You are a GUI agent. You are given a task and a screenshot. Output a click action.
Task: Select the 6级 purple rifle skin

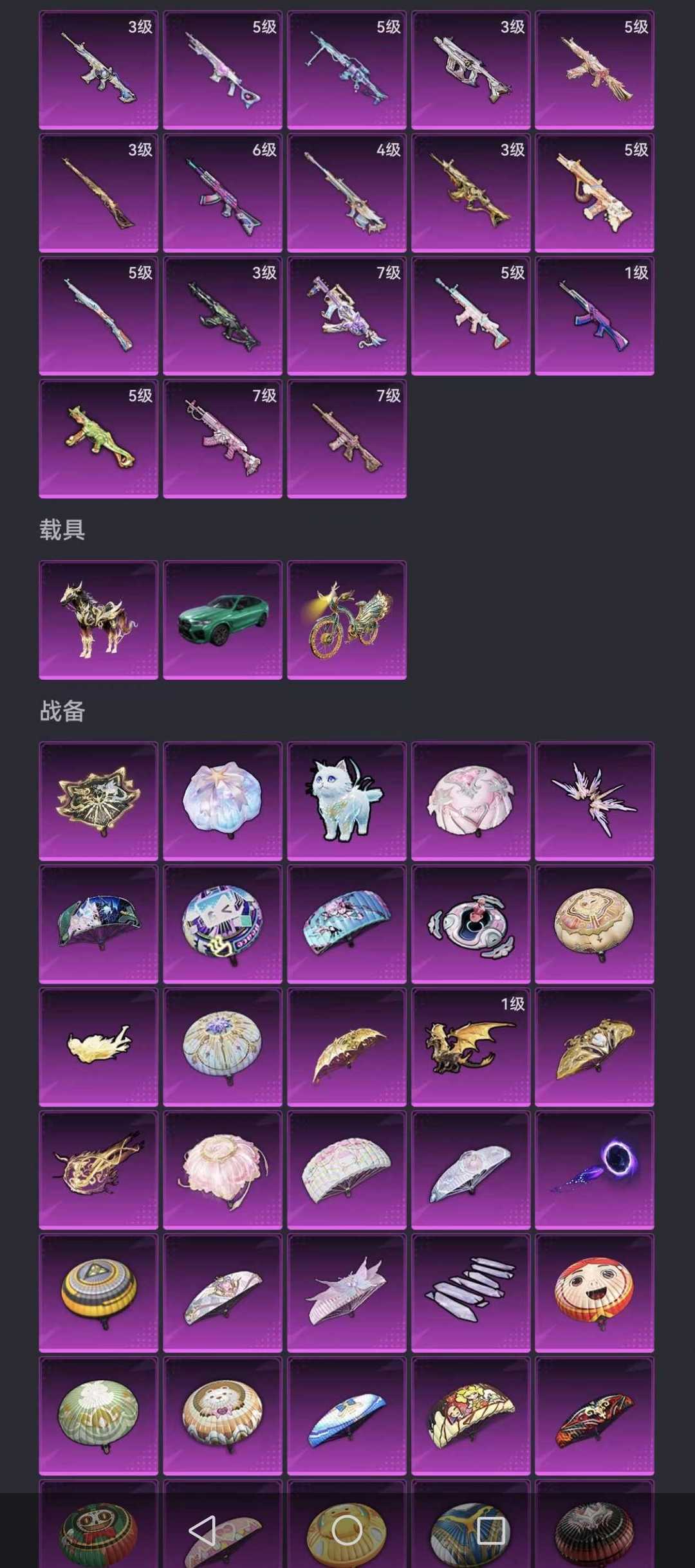coord(223,193)
